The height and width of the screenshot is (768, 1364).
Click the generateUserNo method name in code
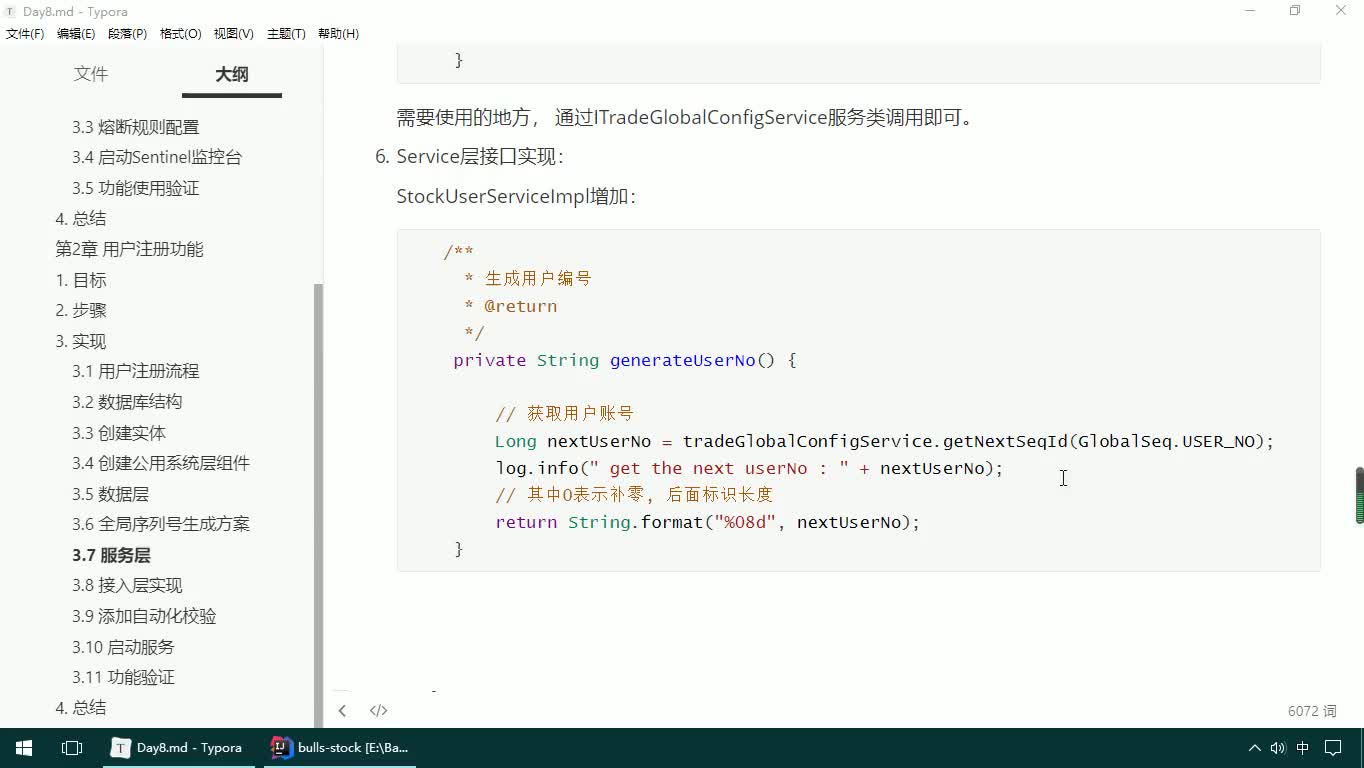pos(682,360)
